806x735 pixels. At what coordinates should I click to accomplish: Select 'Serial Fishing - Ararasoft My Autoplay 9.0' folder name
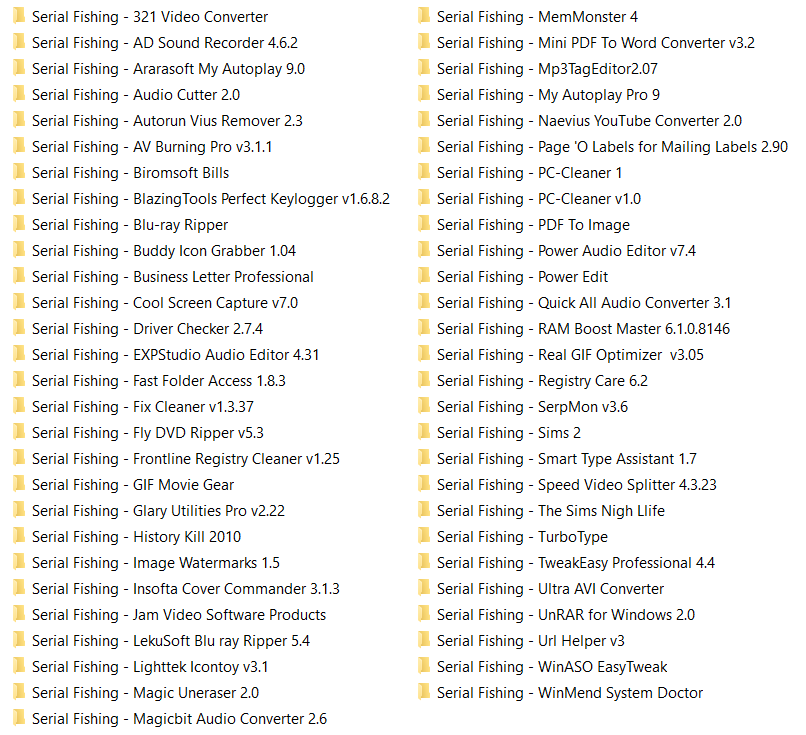click(168, 69)
